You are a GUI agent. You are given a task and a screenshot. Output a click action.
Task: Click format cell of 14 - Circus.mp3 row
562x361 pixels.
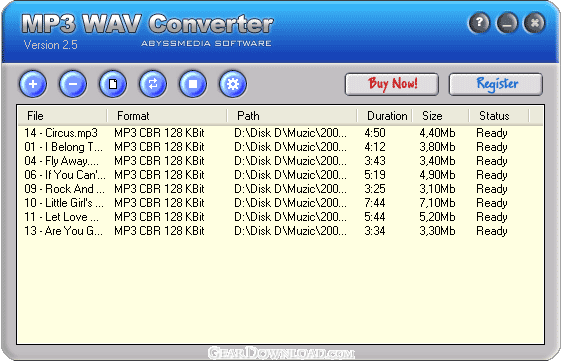159,133
